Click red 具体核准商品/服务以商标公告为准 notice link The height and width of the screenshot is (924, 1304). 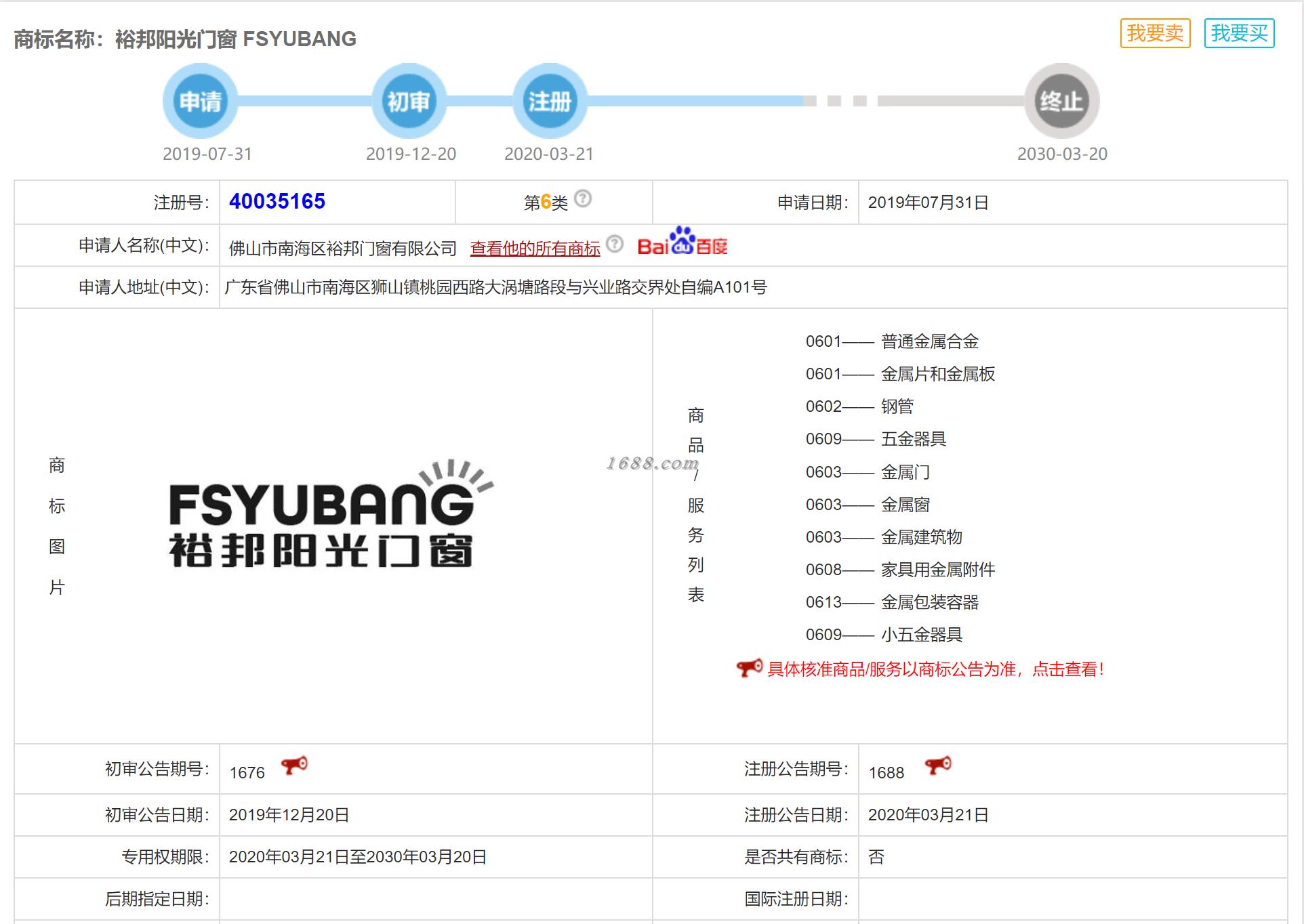coord(935,669)
